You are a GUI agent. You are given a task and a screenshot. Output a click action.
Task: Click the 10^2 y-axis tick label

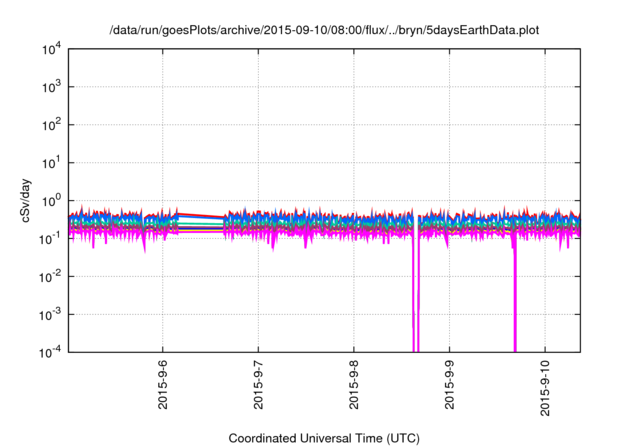[51, 125]
